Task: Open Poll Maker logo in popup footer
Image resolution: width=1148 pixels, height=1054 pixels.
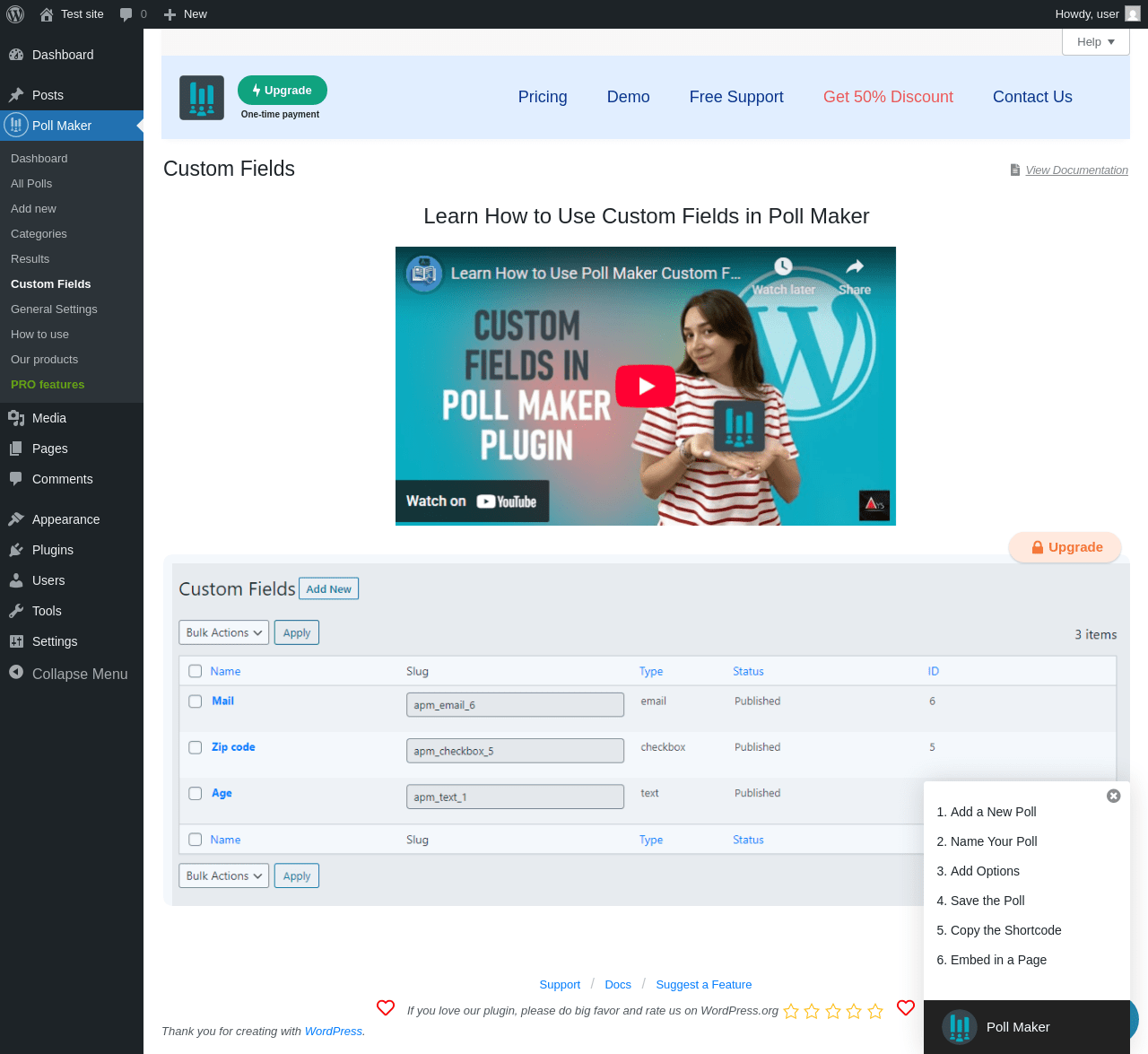Action: (960, 1027)
